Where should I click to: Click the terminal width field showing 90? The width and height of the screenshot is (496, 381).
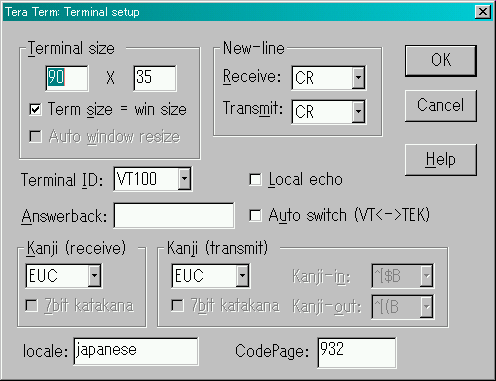click(67, 78)
